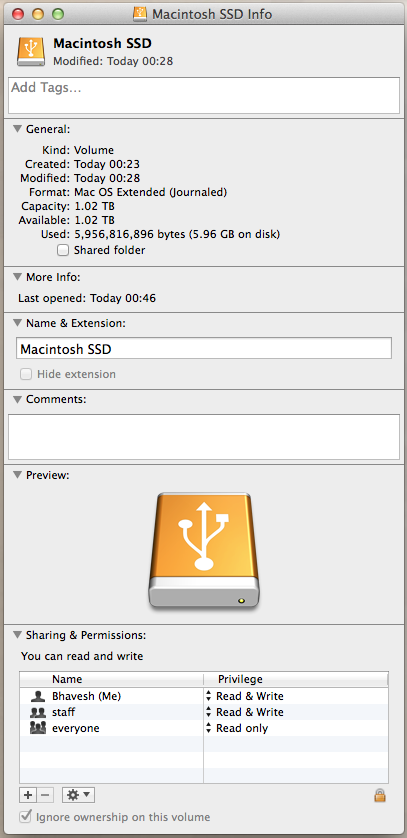Click the Created value Today 00:23
The width and height of the screenshot is (407, 838).
[x=107, y=164]
